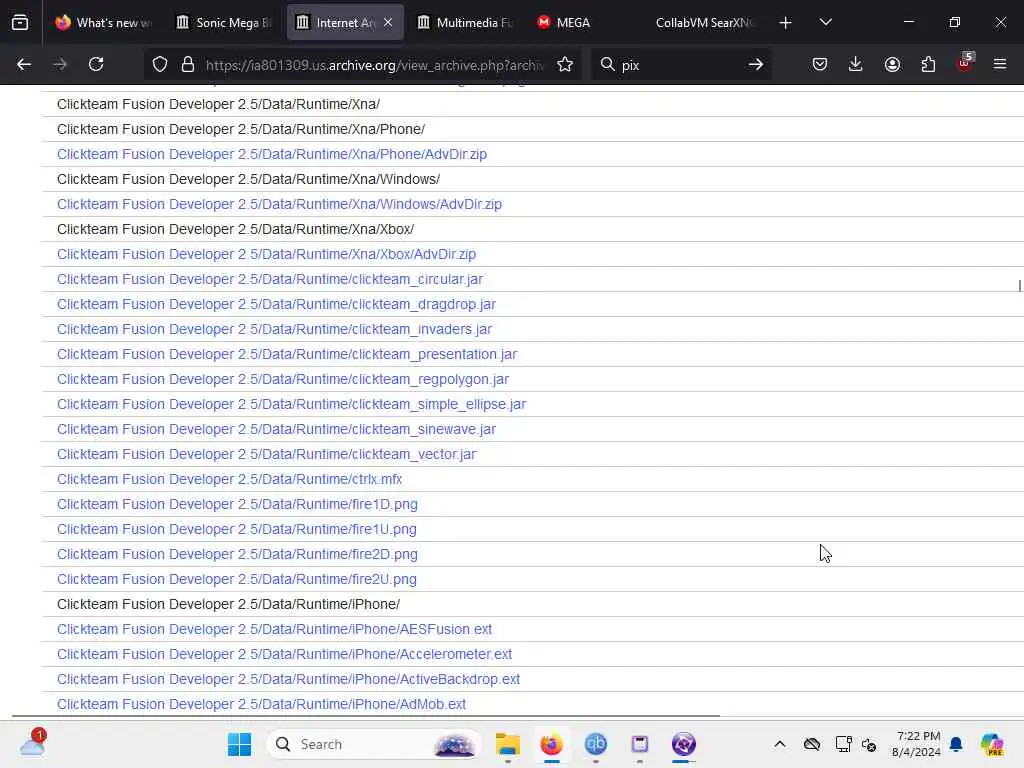Open the Xna/Xbox/AdvDir.zip link
1024x768 pixels.
point(266,254)
